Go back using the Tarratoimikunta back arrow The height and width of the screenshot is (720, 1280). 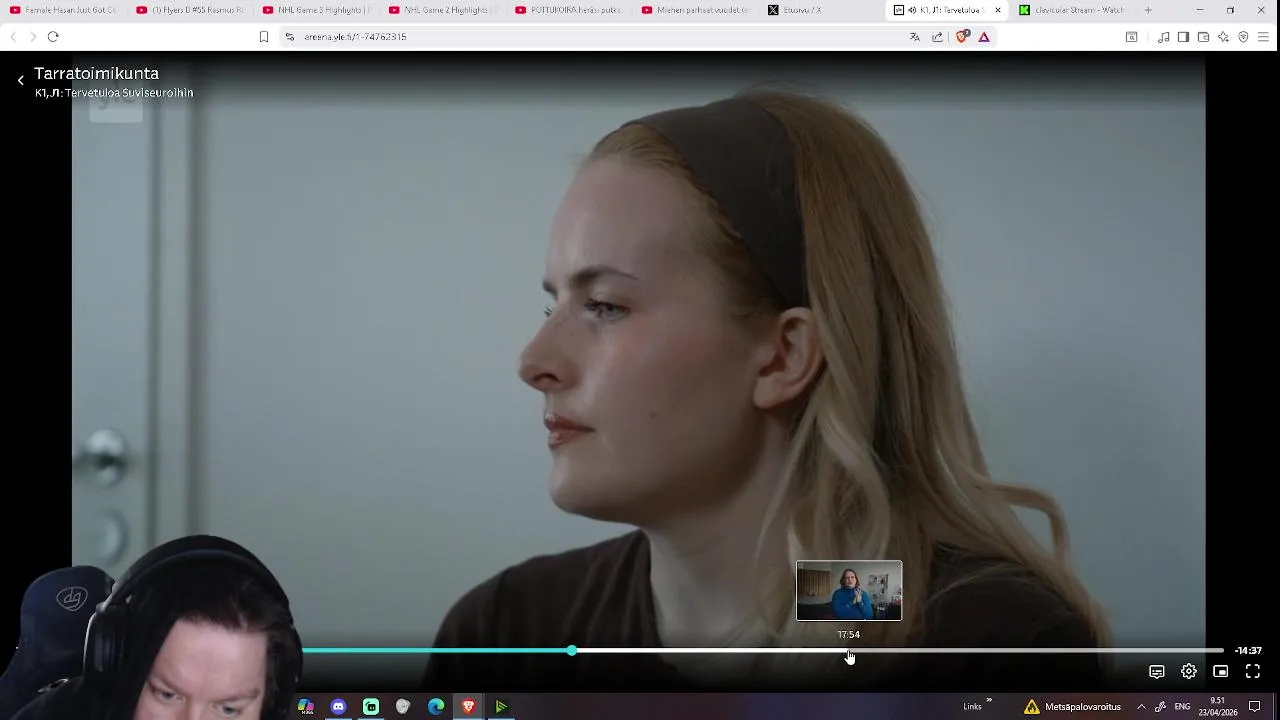(20, 80)
